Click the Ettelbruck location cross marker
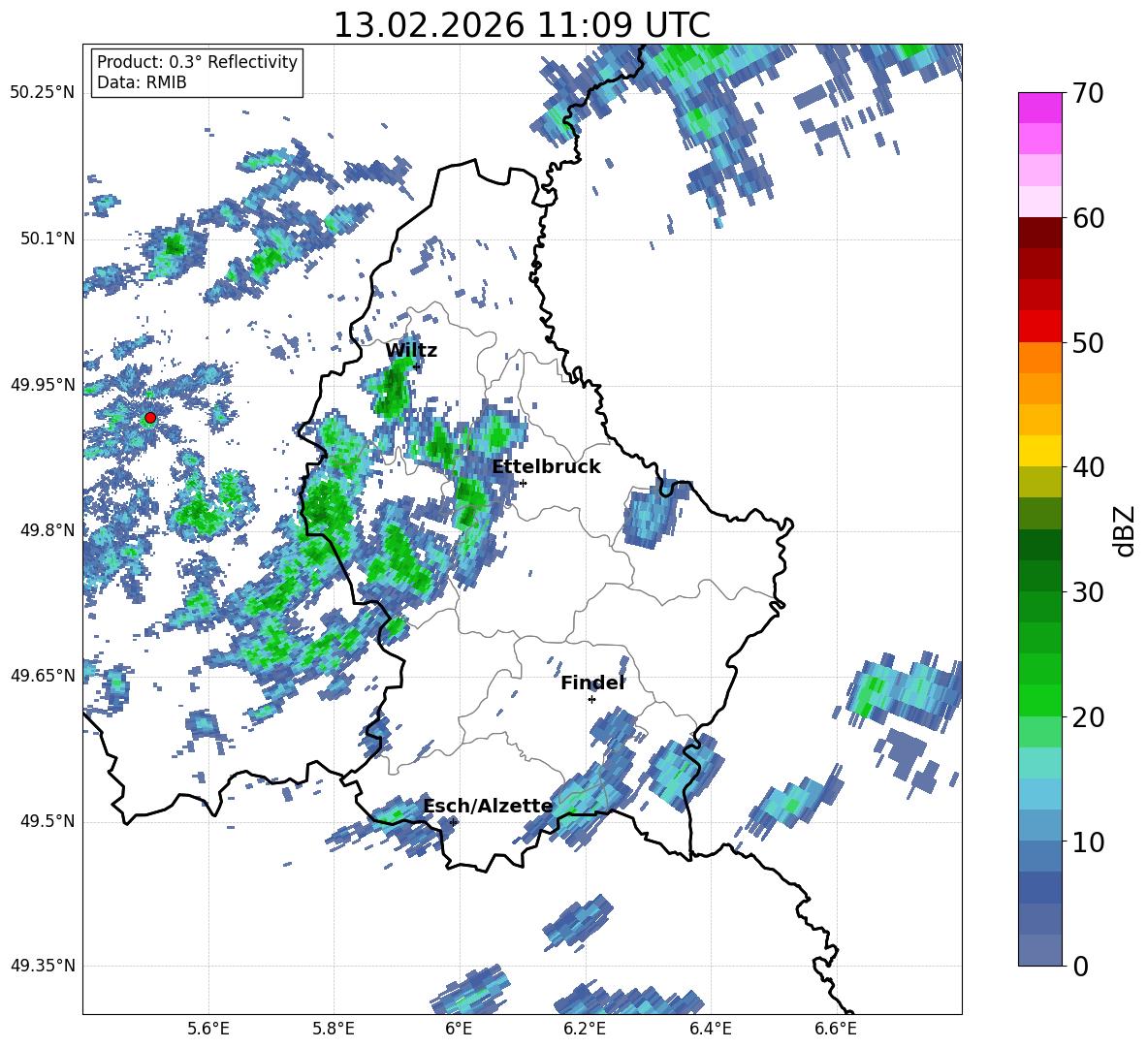The image size is (1148, 1048). (523, 483)
